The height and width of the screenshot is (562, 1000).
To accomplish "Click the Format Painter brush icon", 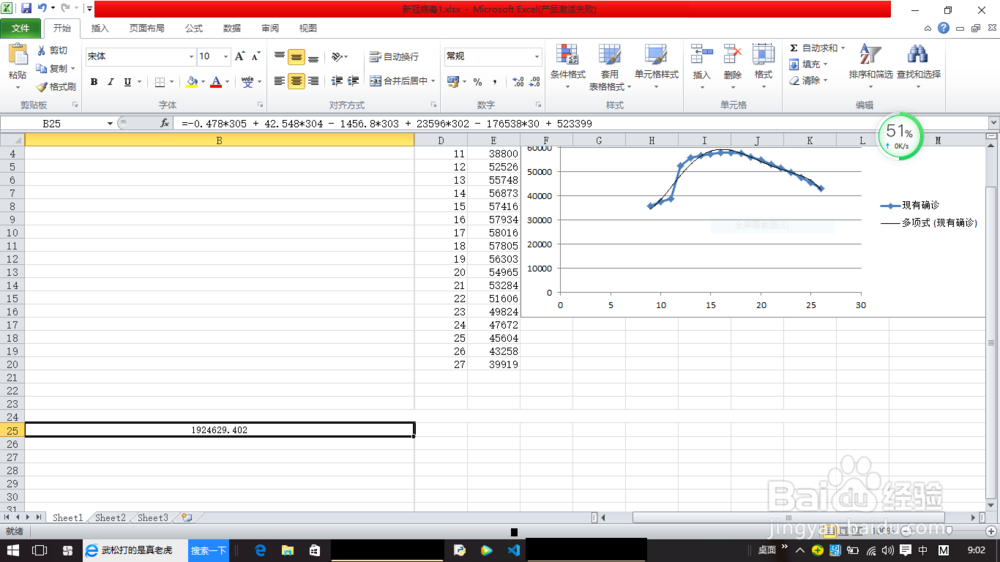I will 41,87.
